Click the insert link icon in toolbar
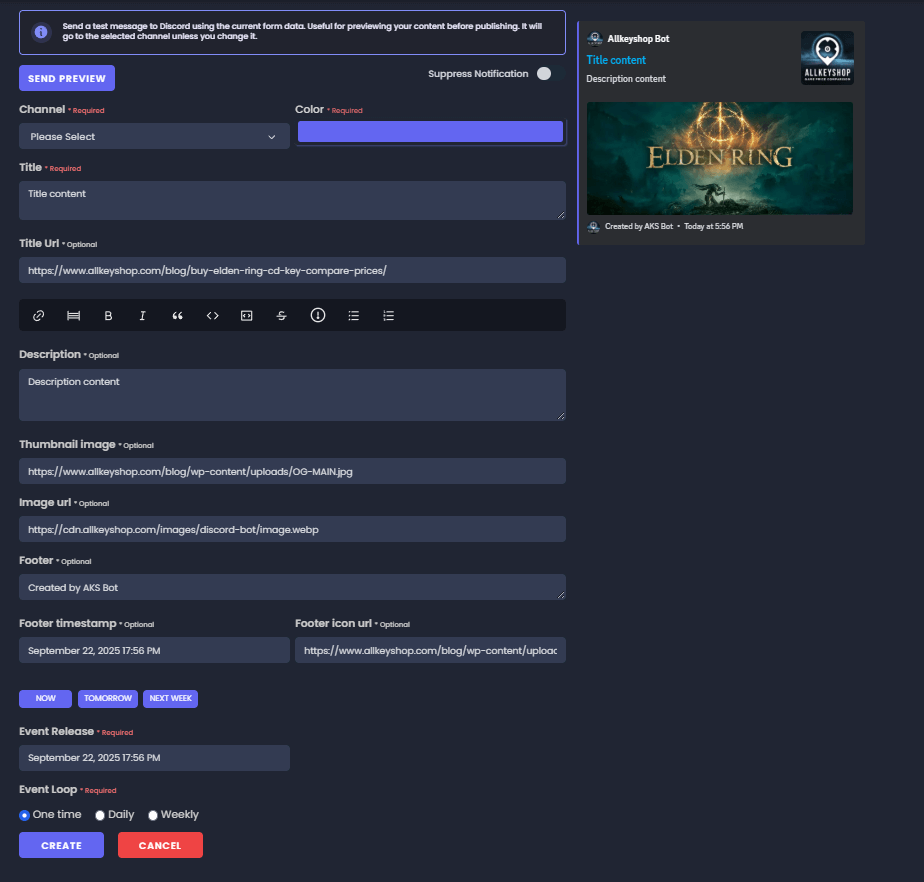 [x=39, y=315]
